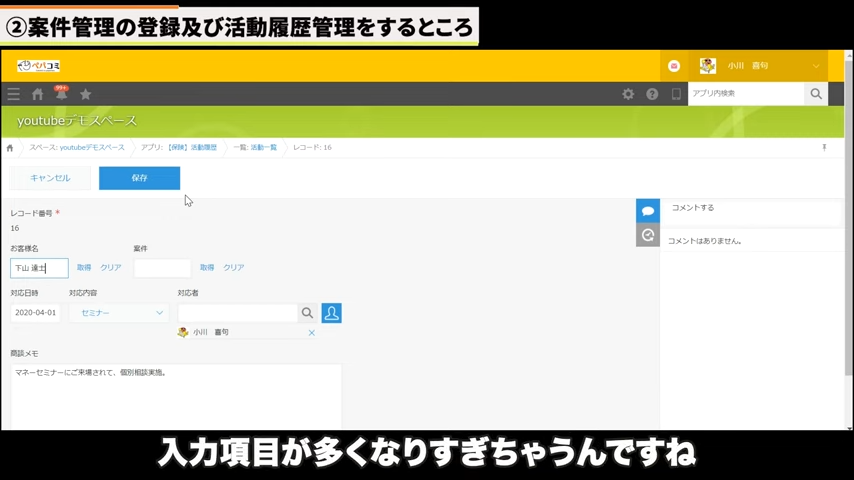
Task: Open settings gear icon
Action: [628, 94]
